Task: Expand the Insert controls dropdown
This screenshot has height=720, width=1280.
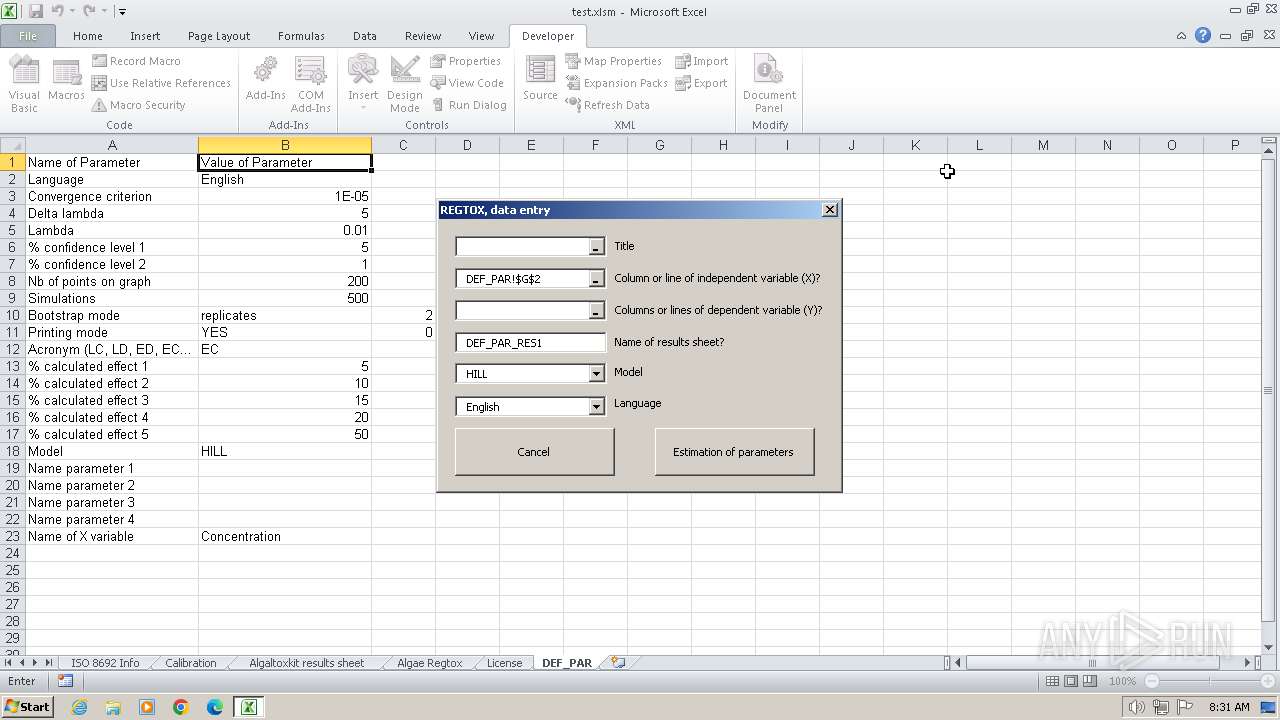Action: pyautogui.click(x=363, y=84)
